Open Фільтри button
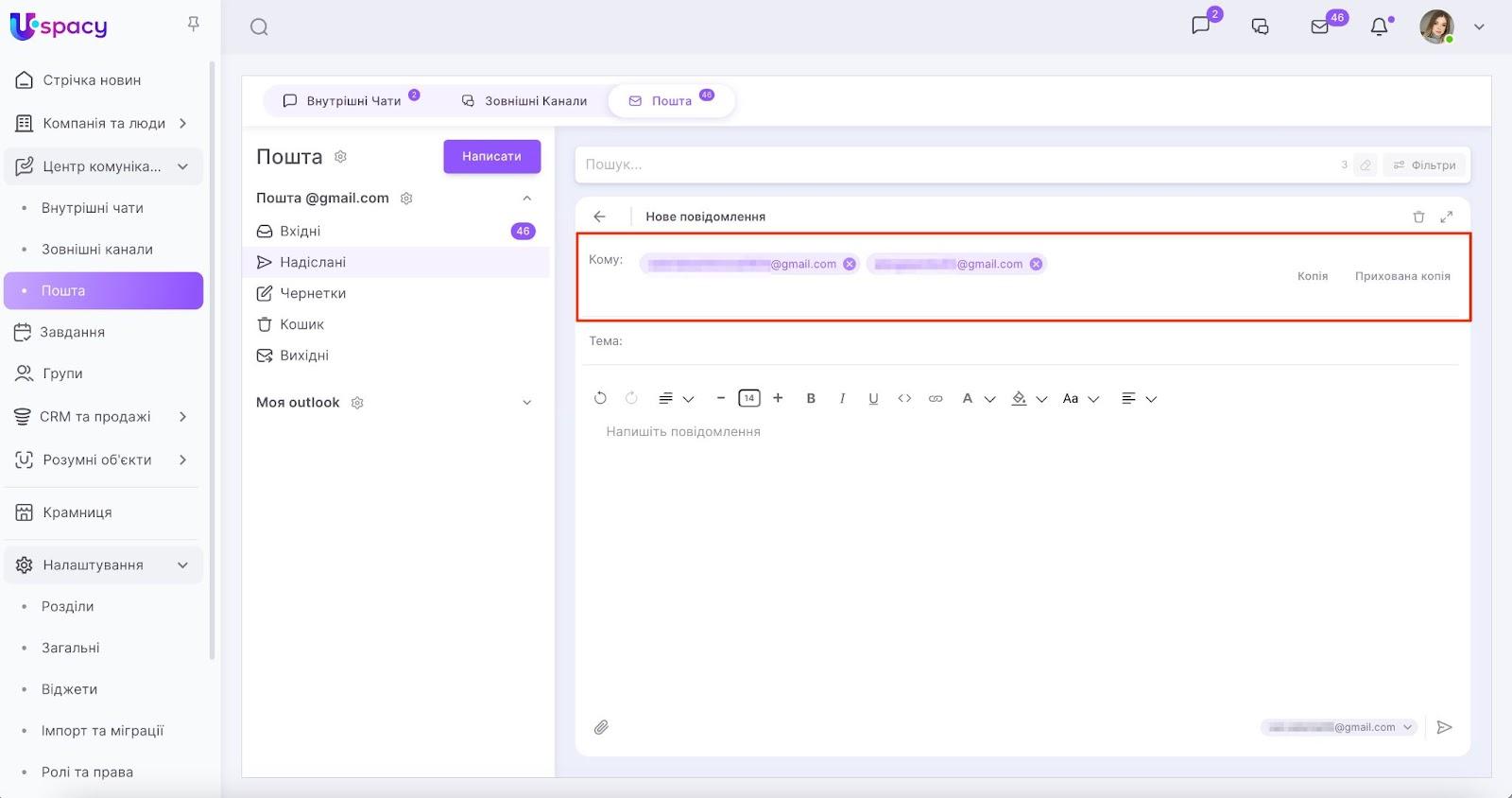 1425,165
